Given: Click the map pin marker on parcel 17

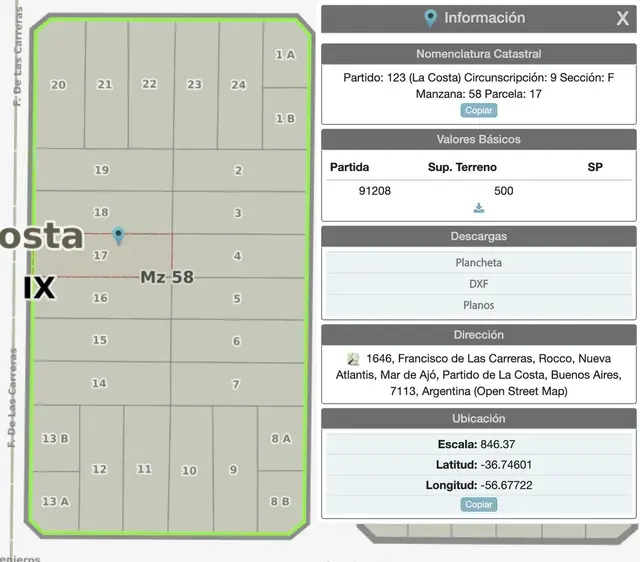Looking at the screenshot, I should (118, 236).
